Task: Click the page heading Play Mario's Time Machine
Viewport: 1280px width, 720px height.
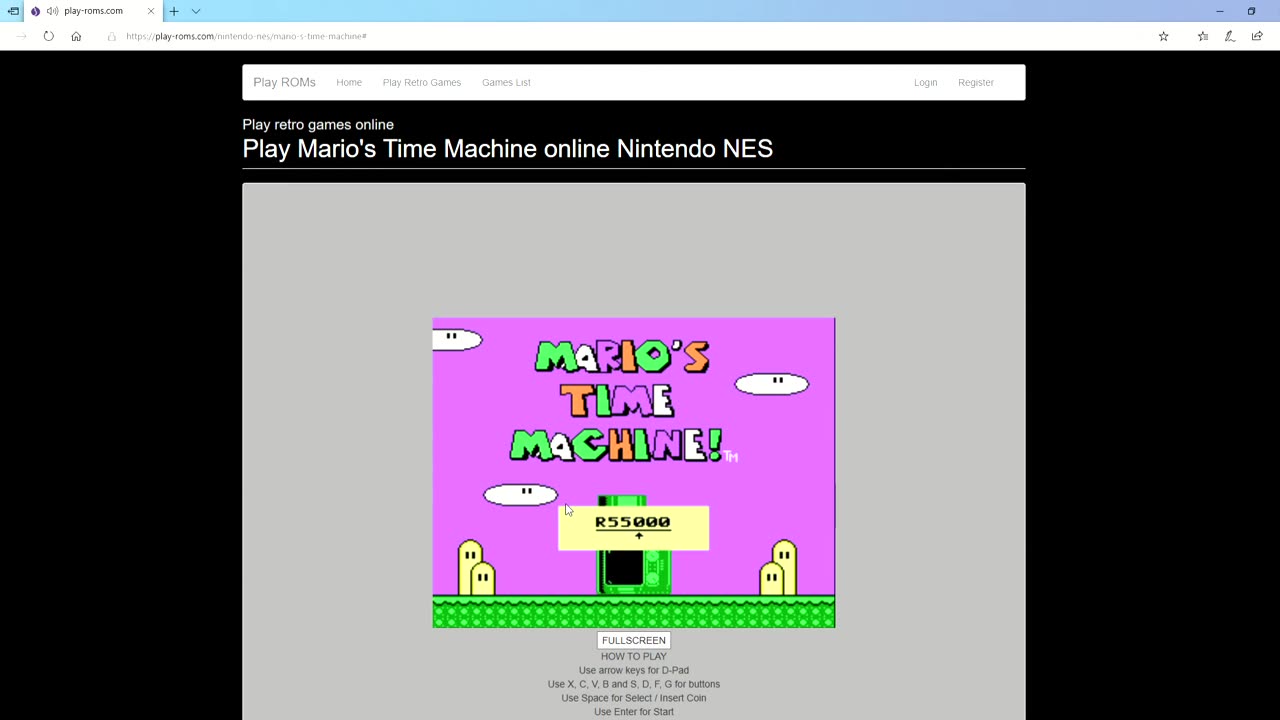Action: coord(507,149)
